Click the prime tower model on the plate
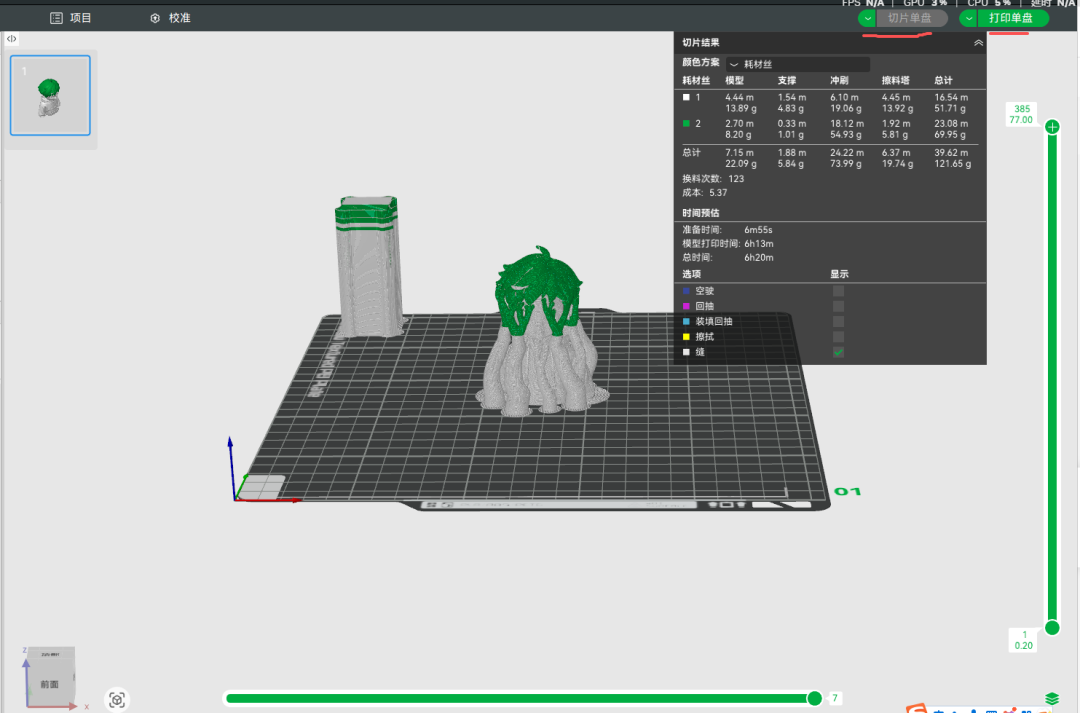 pos(368,267)
